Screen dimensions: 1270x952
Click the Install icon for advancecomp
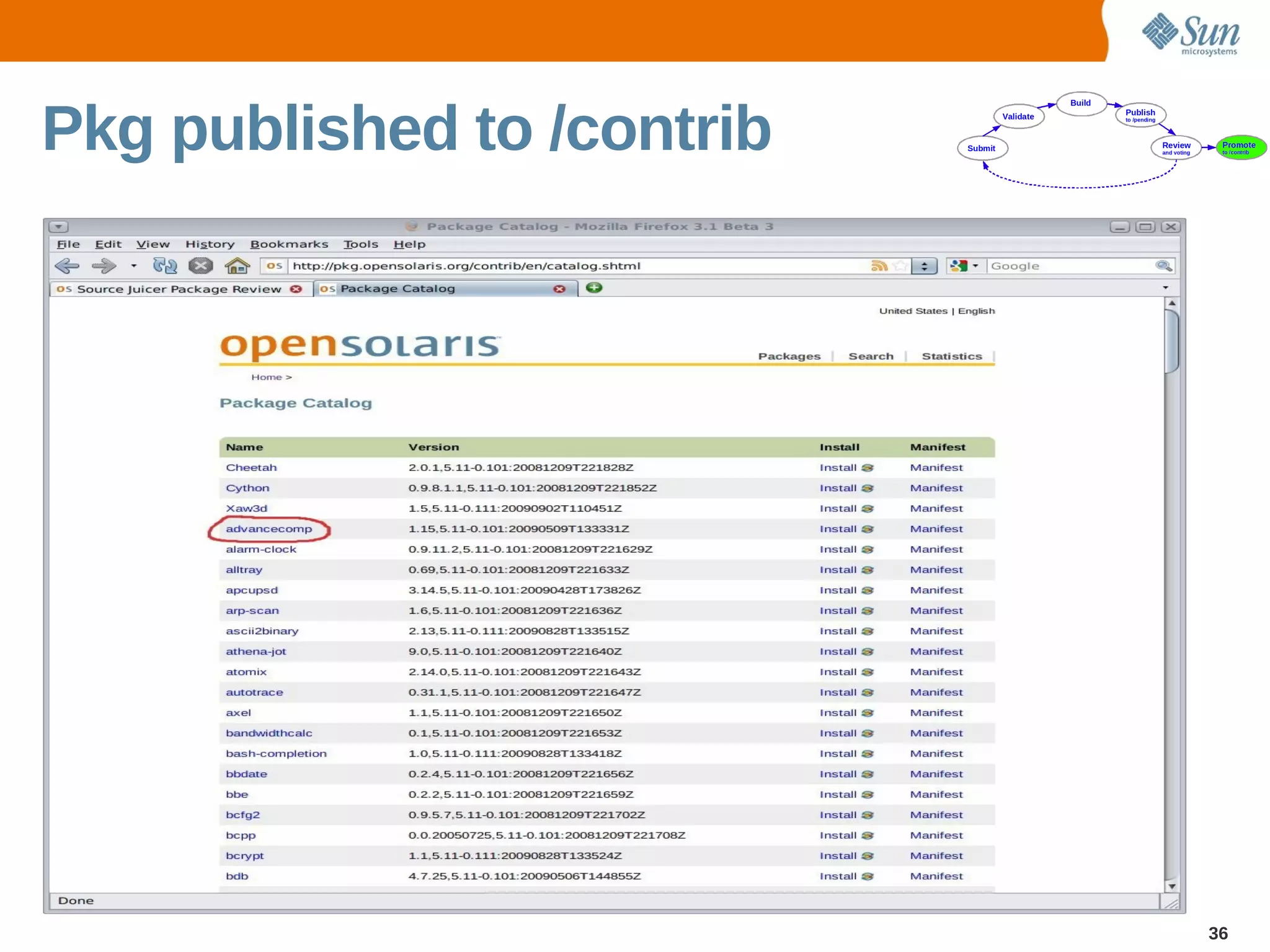click(x=868, y=529)
